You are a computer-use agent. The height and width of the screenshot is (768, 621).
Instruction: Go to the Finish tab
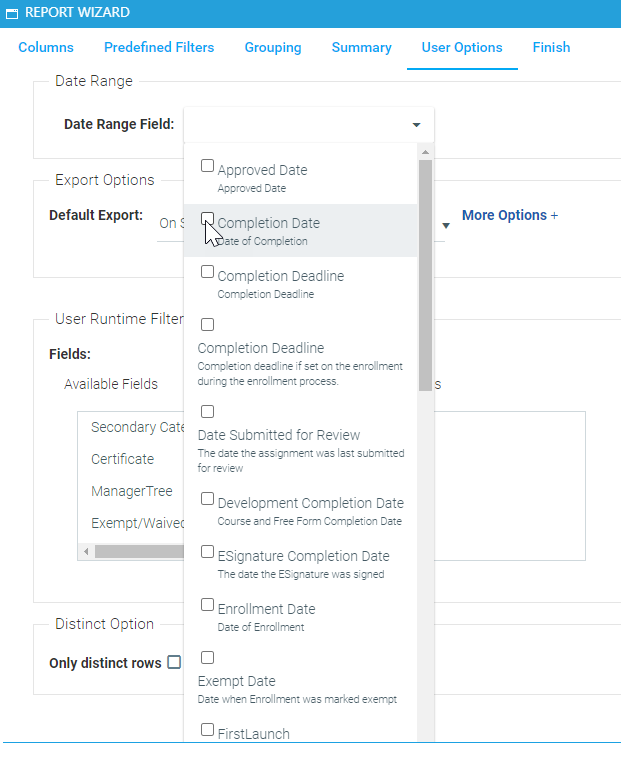click(551, 48)
